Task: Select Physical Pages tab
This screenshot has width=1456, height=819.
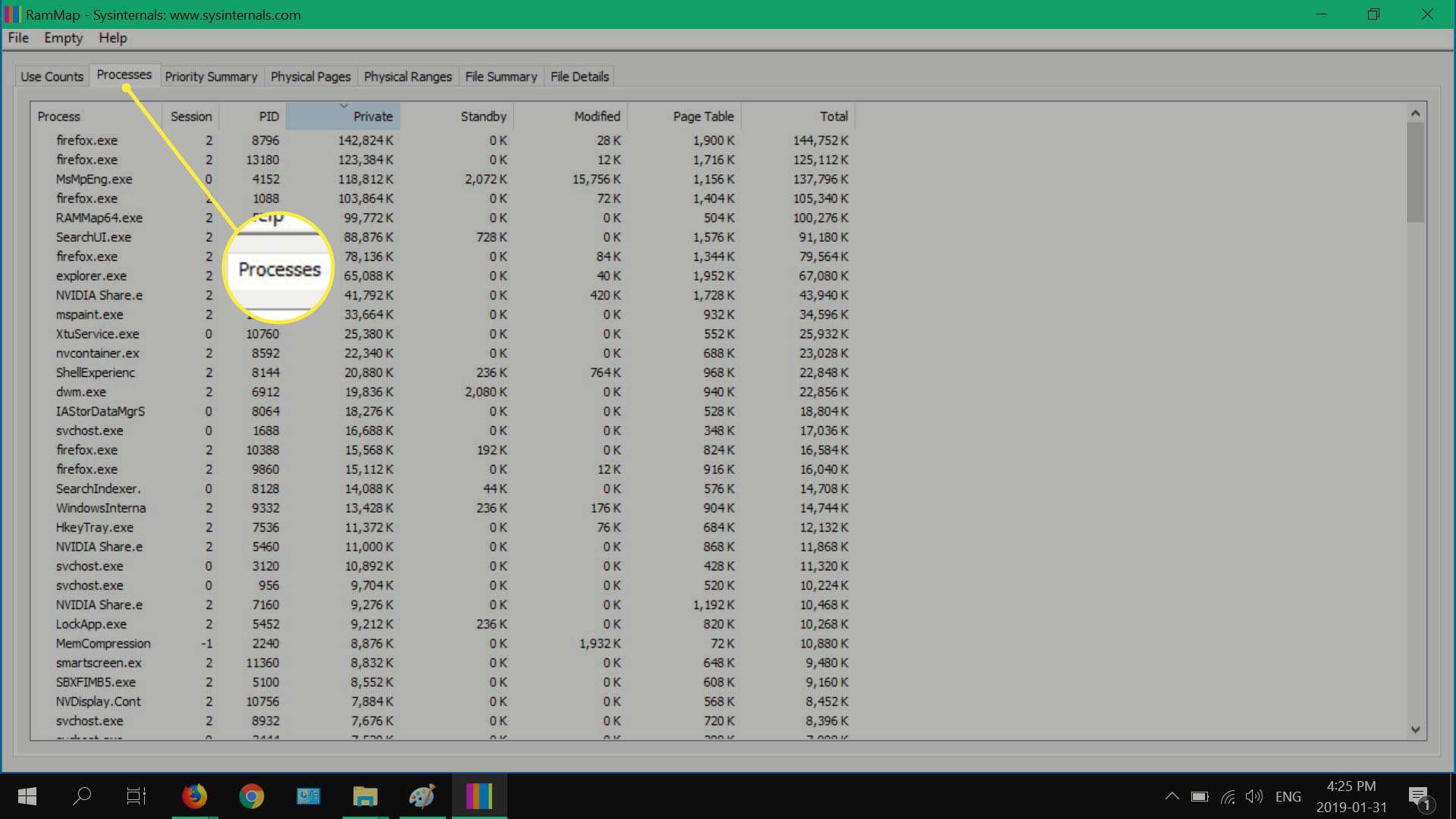Action: 310,76
